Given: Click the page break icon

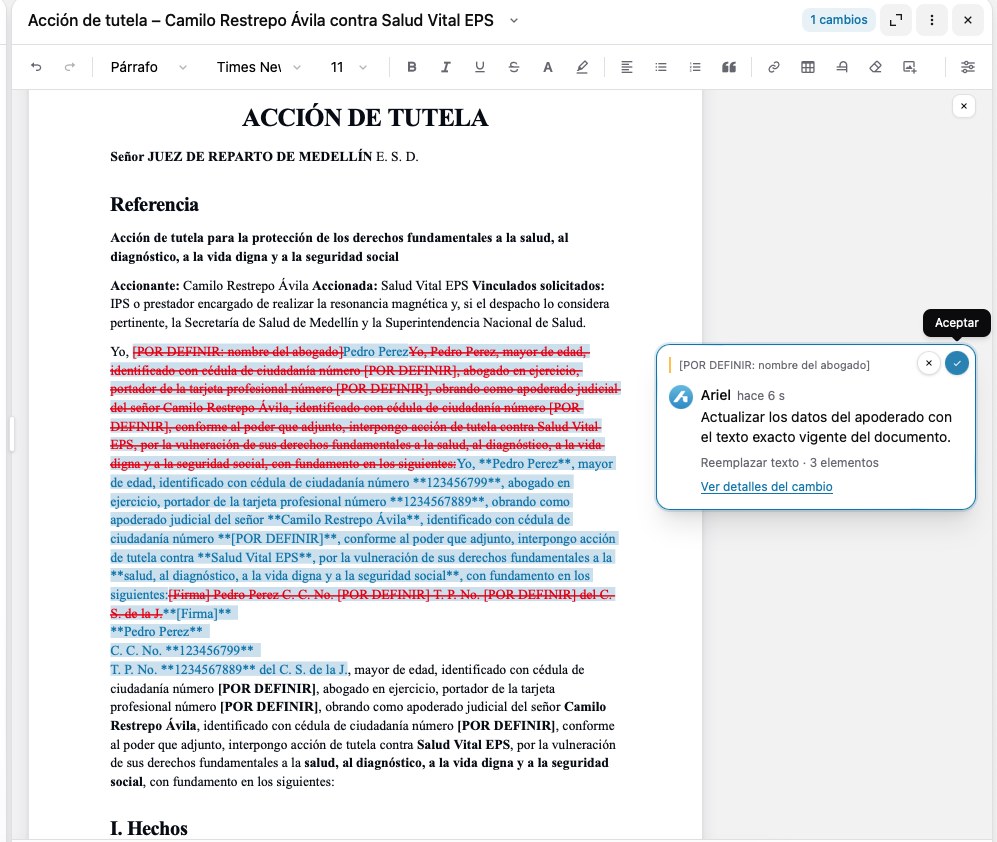Looking at the screenshot, I should [x=842, y=67].
